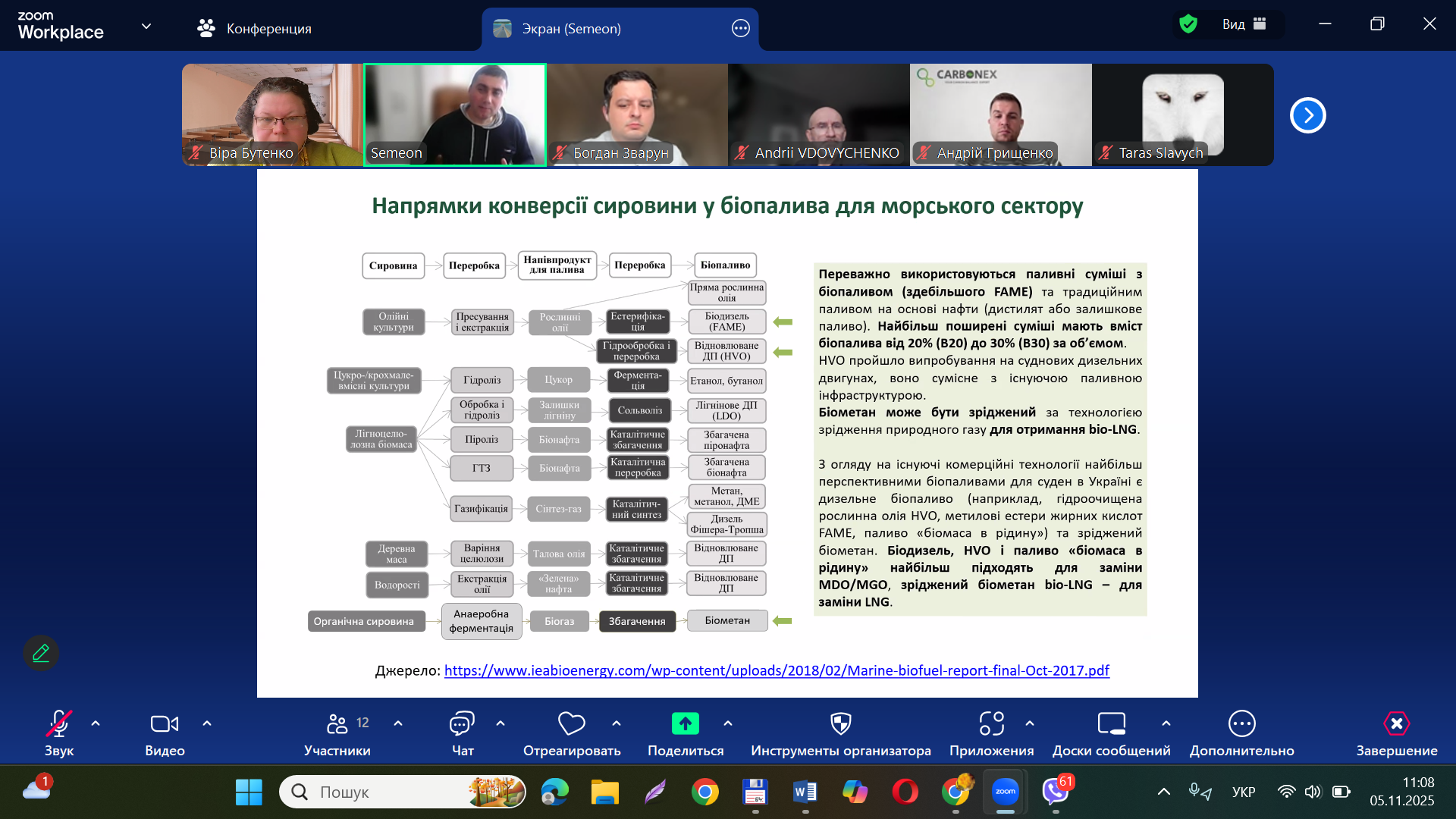The height and width of the screenshot is (819, 1456).
Task: Open the Apps (Приложения) icon
Action: click(x=991, y=724)
